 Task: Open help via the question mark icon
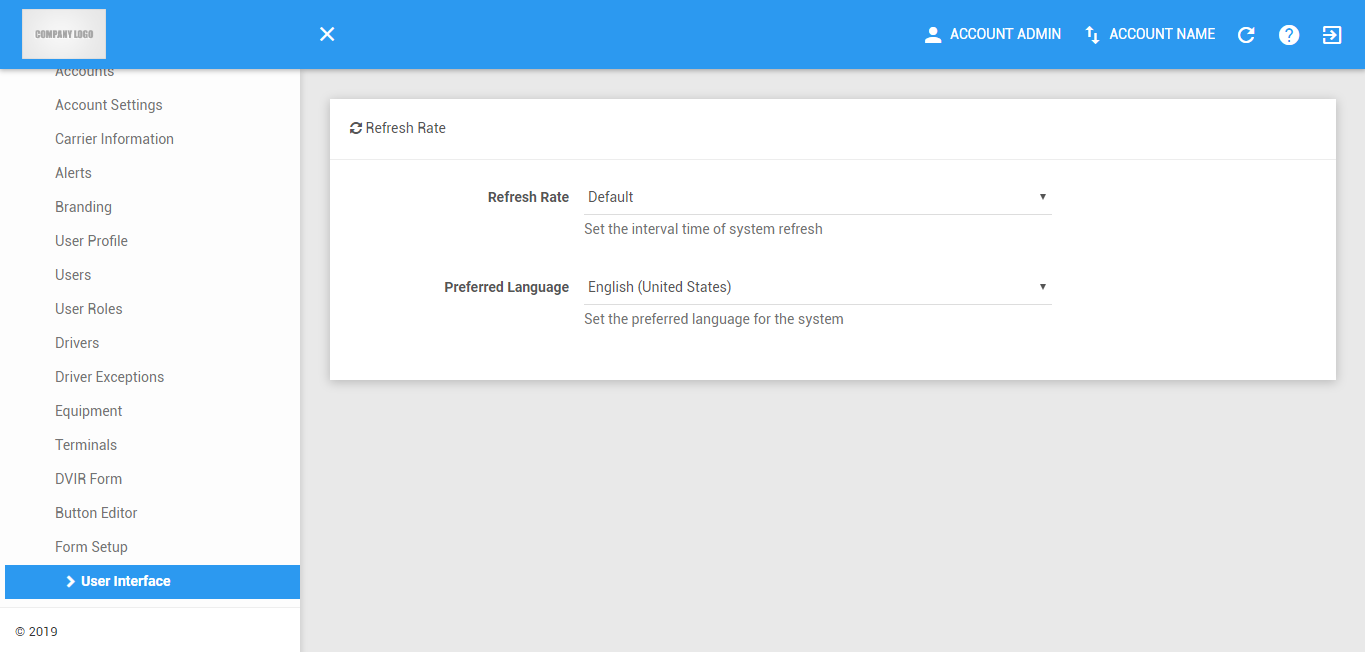click(1289, 35)
